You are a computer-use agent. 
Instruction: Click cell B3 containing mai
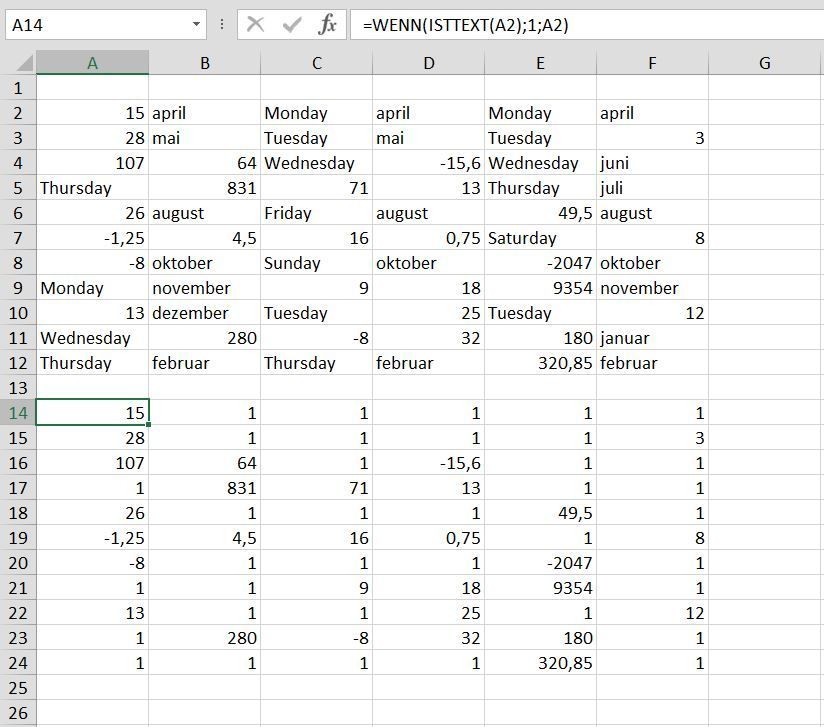(204, 138)
